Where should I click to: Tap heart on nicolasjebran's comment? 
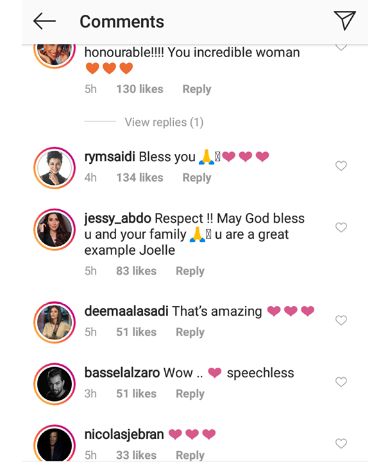coord(341,443)
